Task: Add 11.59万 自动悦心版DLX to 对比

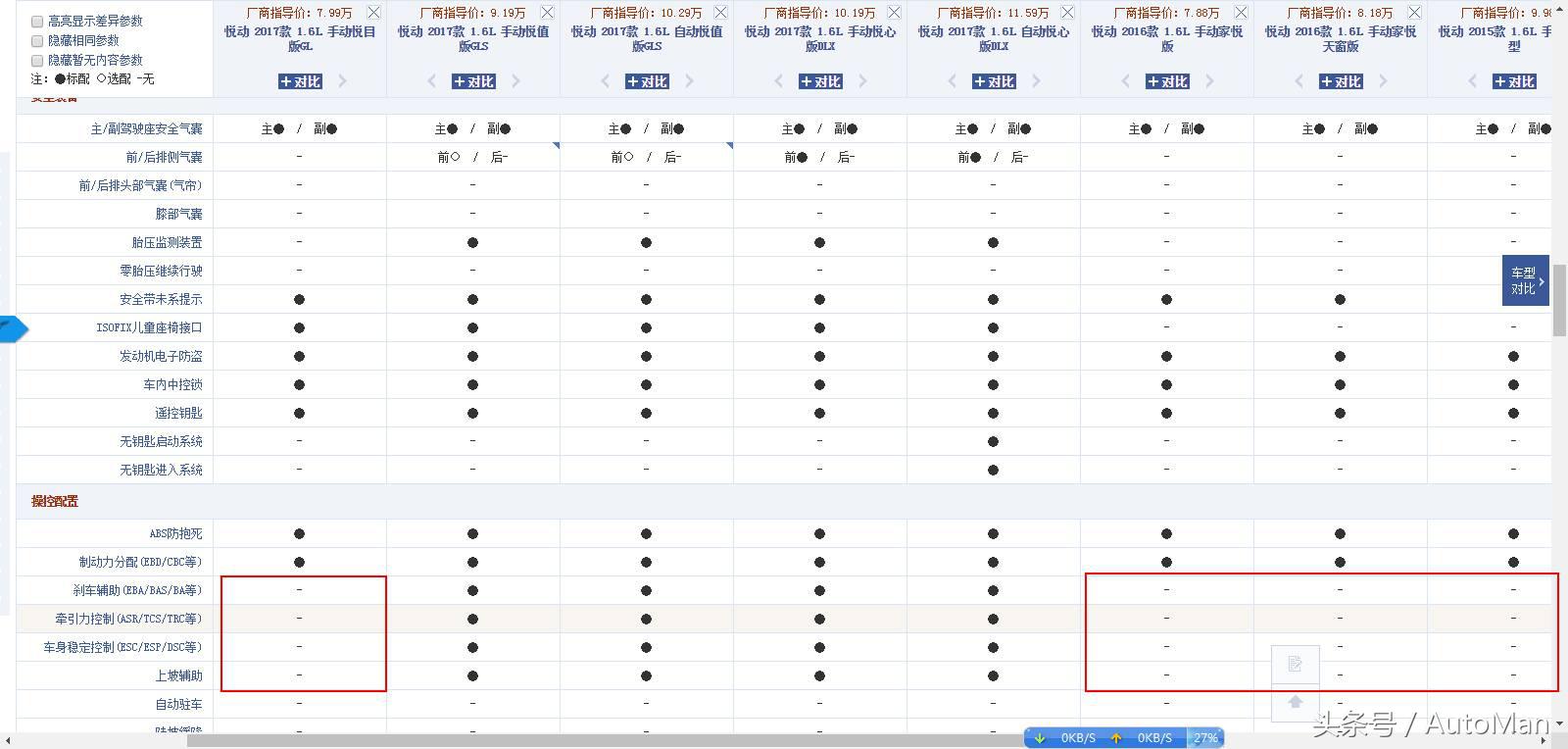Action: click(x=994, y=81)
